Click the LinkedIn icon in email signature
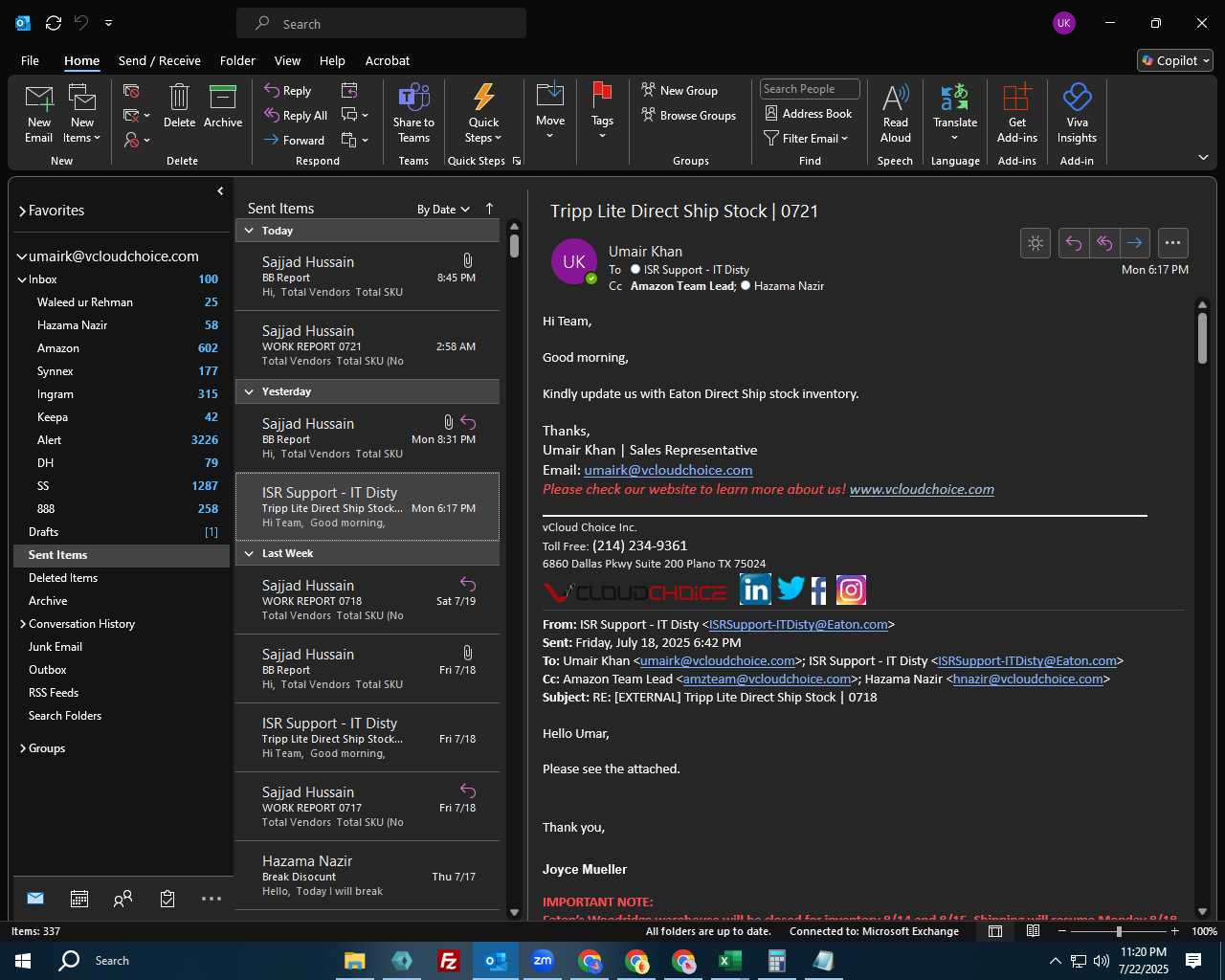This screenshot has width=1225, height=980. (x=755, y=590)
